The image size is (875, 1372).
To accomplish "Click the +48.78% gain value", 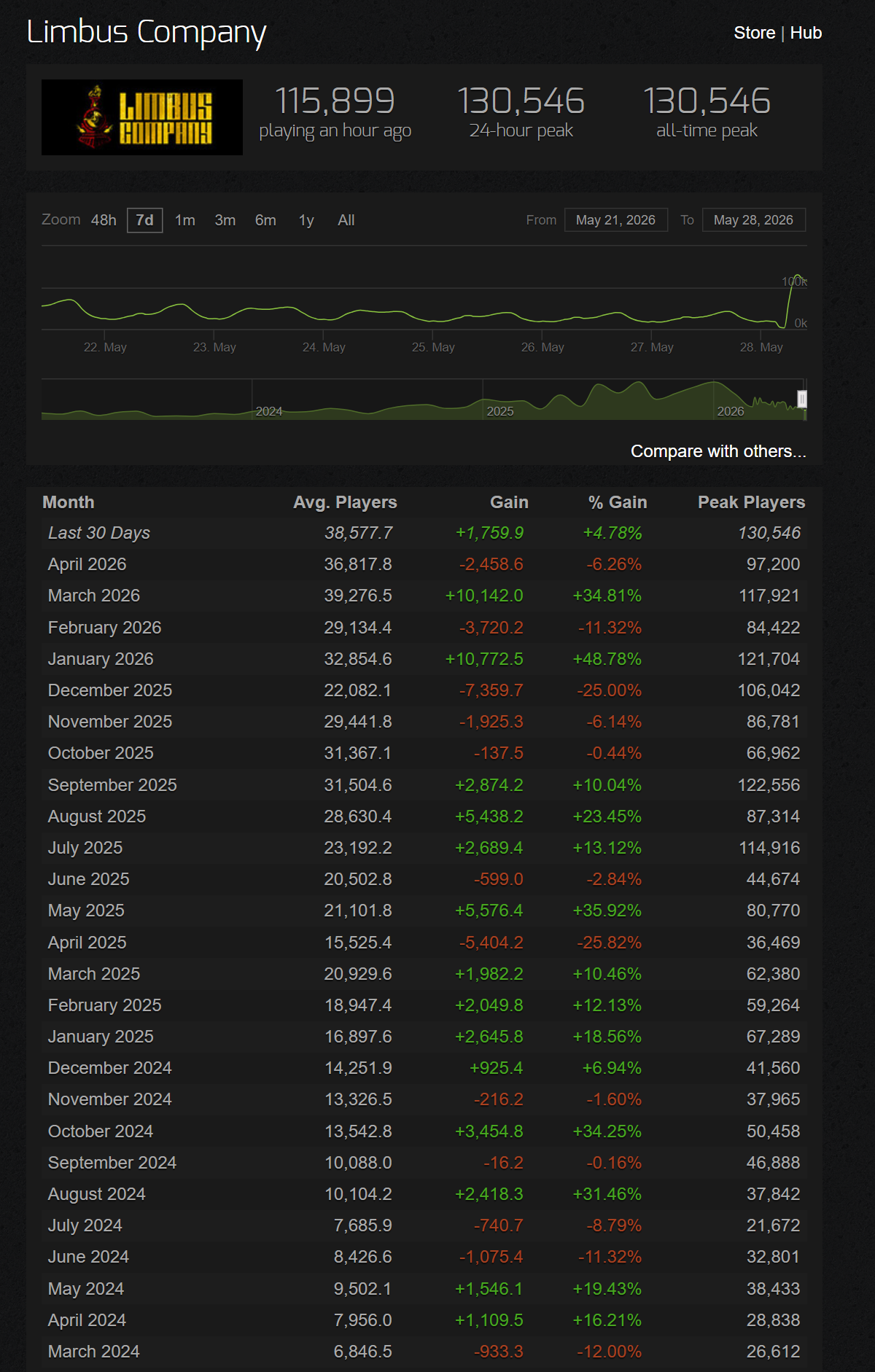I will [607, 659].
